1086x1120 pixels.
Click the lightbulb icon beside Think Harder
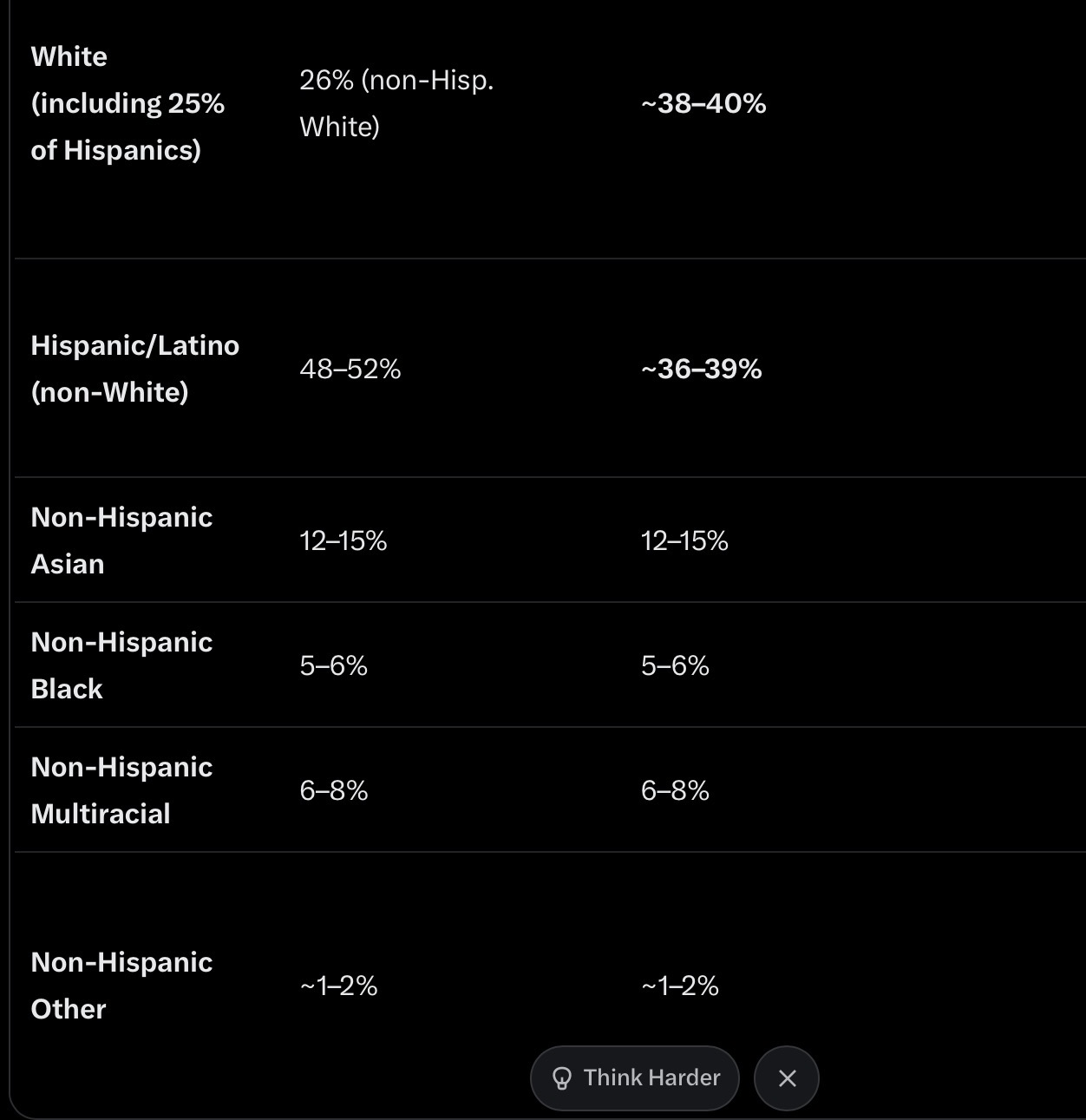[562, 1078]
